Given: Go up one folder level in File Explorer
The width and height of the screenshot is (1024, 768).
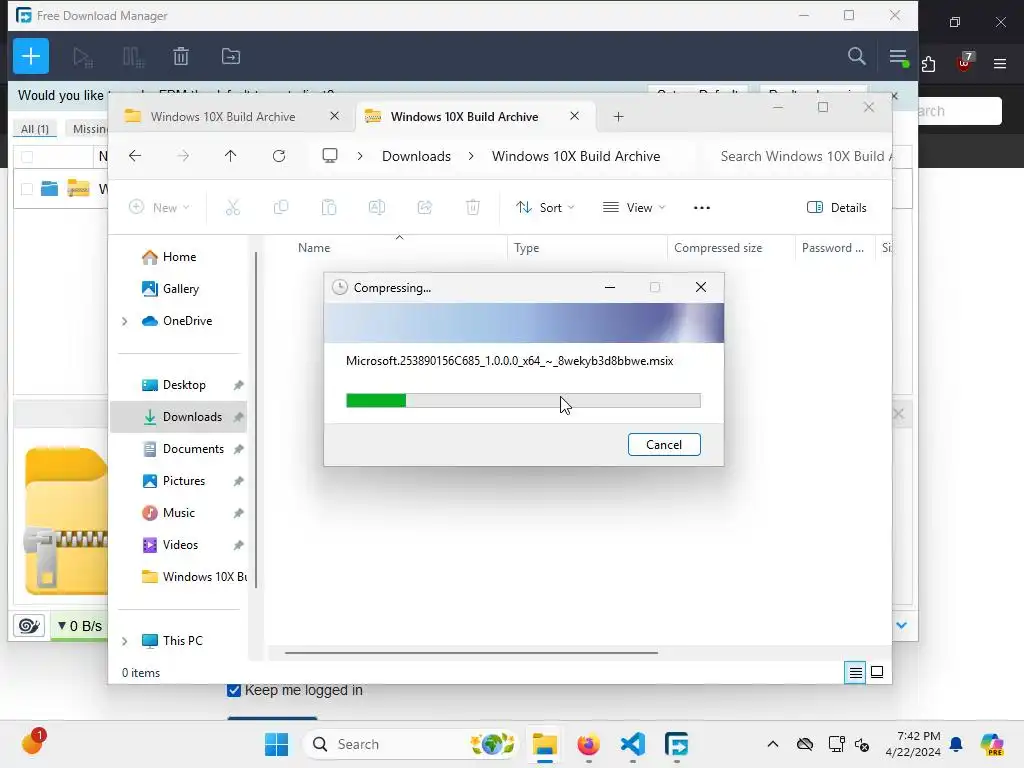Looking at the screenshot, I should tap(231, 156).
